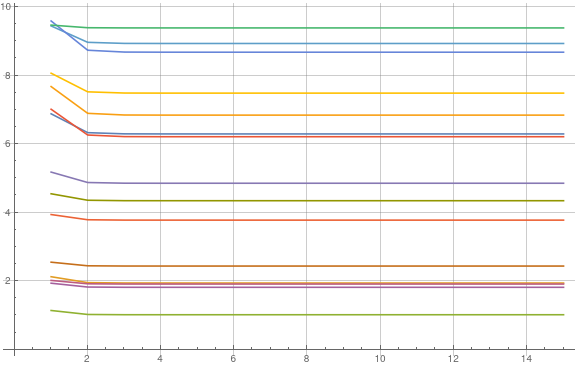Click the x-axis label 2
This screenshot has height=366, width=576.
(x=87, y=359)
